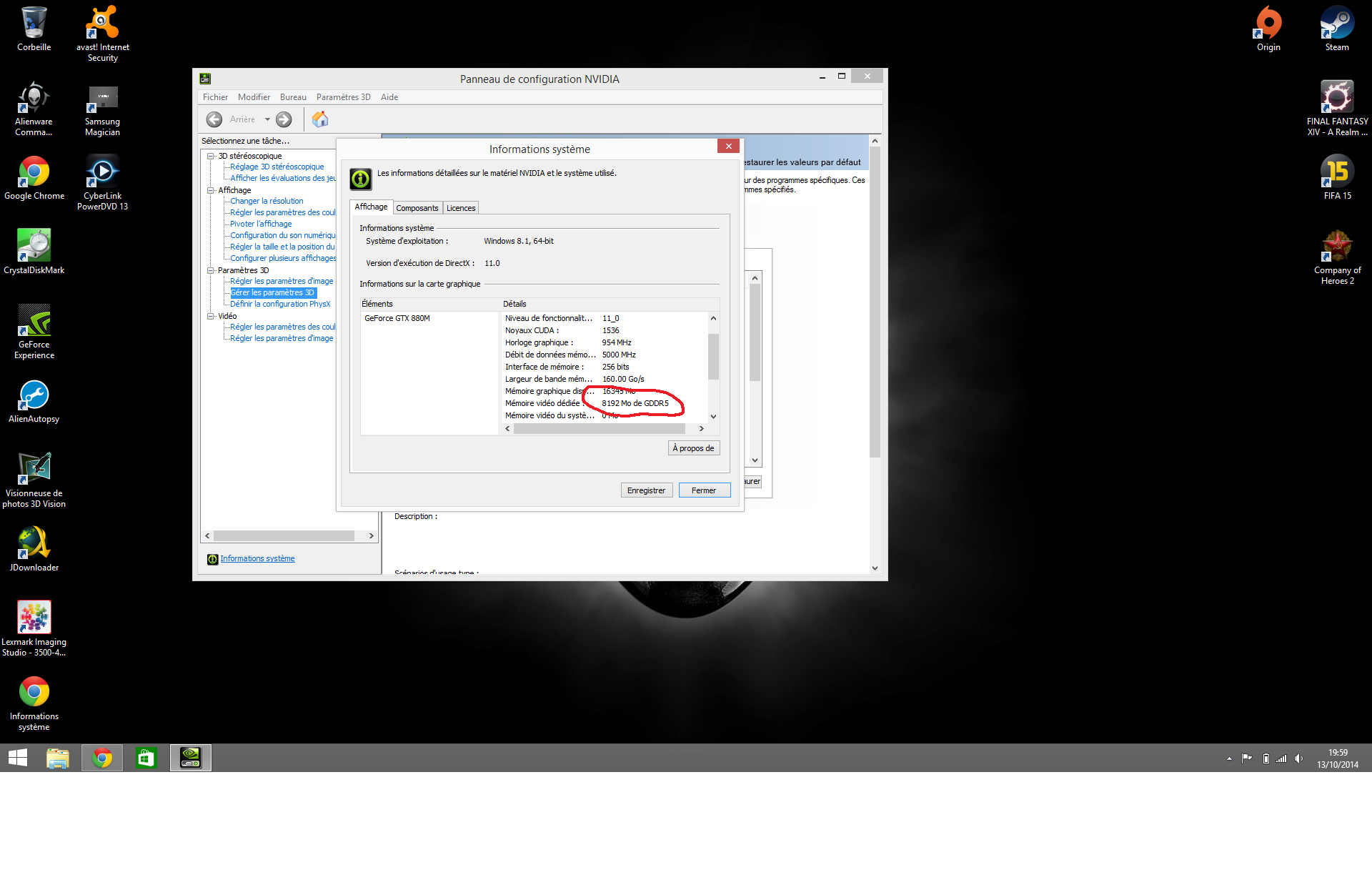This screenshot has height=875, width=1372.
Task: Open File Explorer from taskbar
Action: [x=58, y=758]
